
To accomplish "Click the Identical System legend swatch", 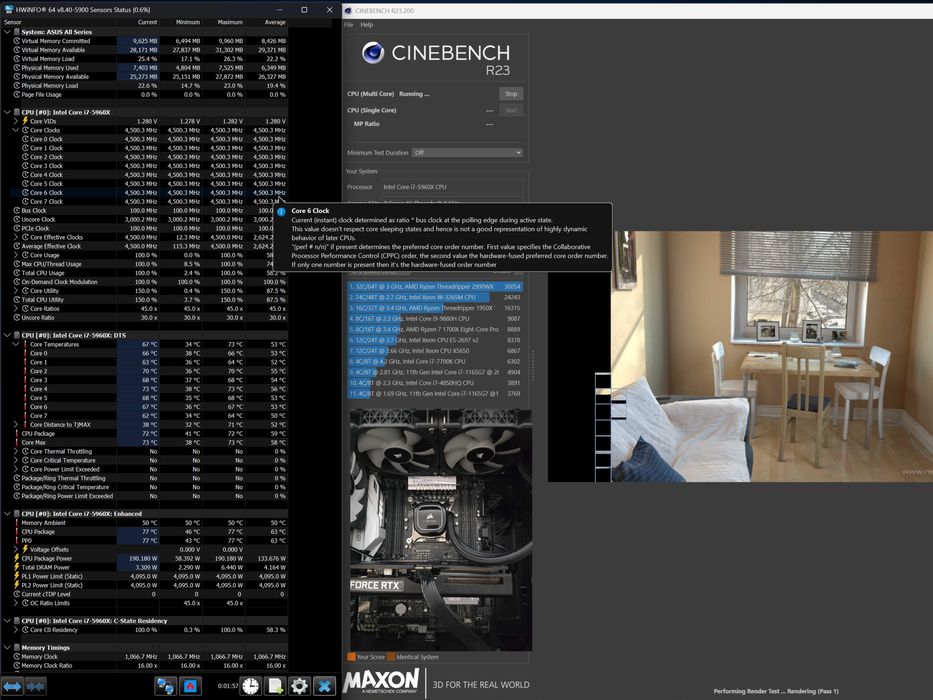I will pyautogui.click(x=391, y=657).
